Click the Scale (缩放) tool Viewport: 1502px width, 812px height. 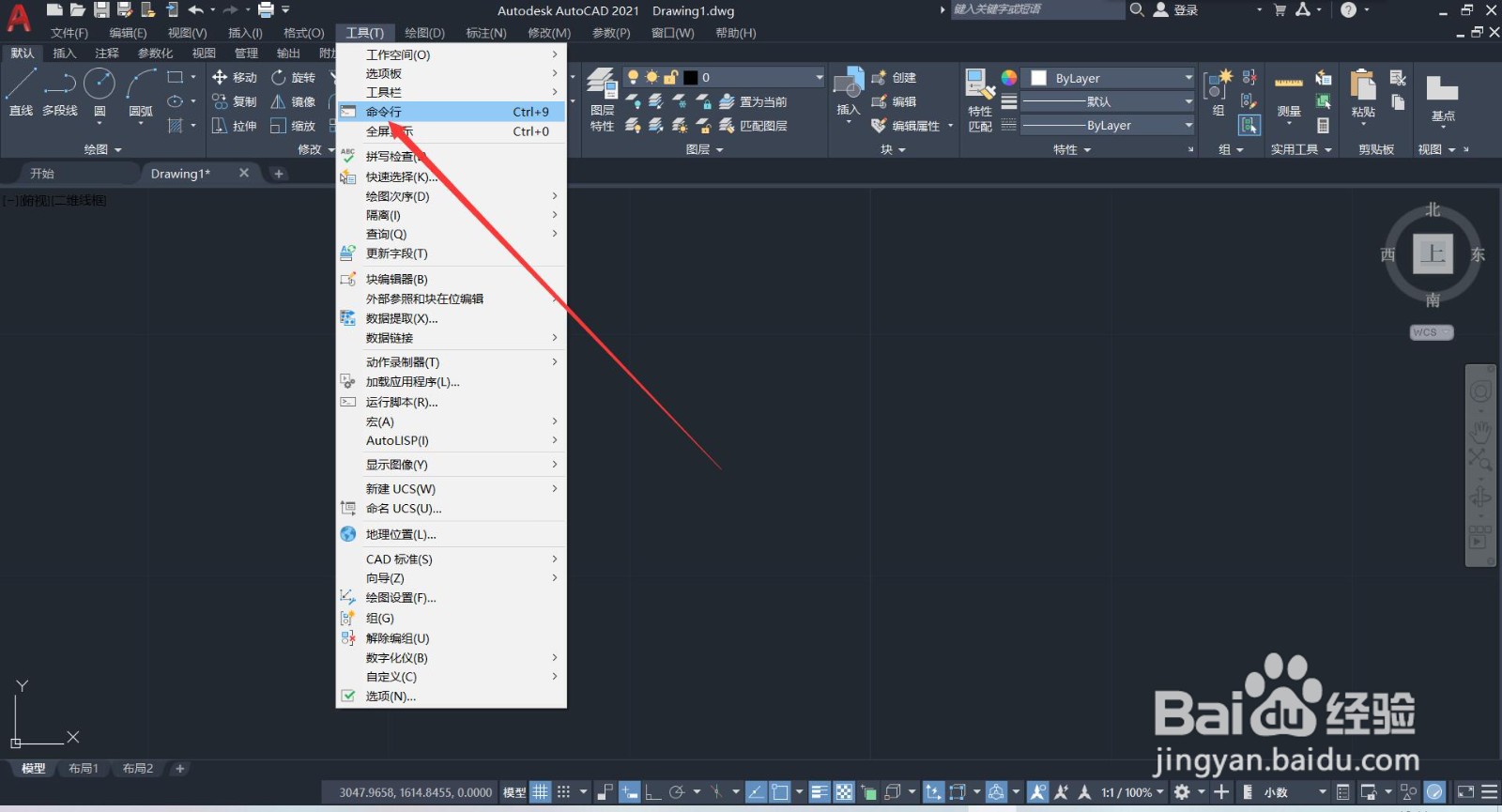coord(294,126)
